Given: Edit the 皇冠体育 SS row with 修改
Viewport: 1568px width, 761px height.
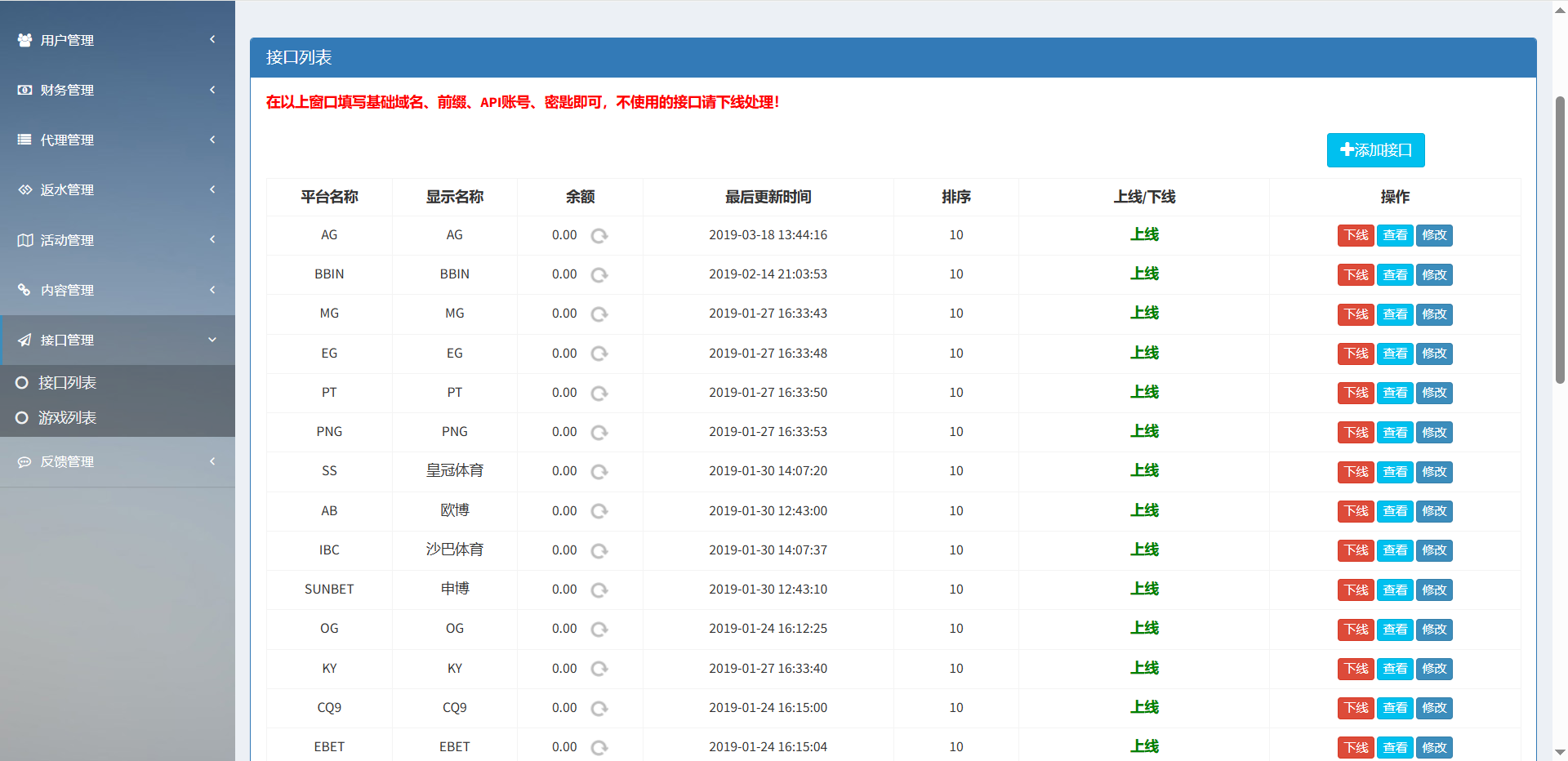Looking at the screenshot, I should pos(1434,472).
